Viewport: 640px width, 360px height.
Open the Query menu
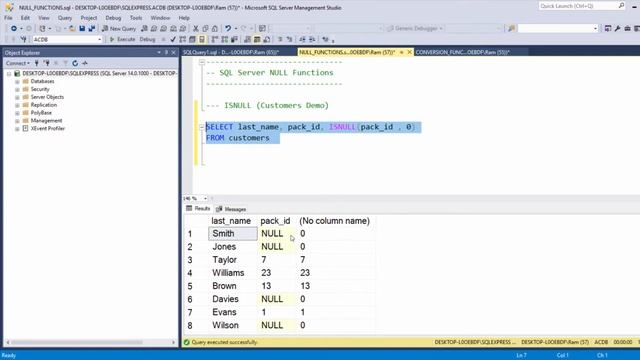coord(64,18)
